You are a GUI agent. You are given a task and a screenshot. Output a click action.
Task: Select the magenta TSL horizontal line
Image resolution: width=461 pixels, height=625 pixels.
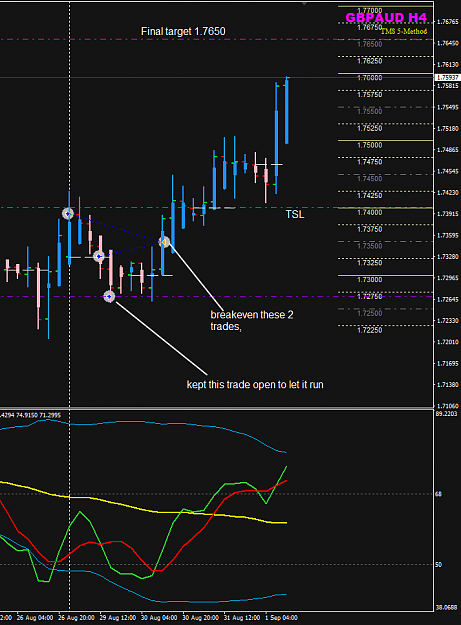pyautogui.click(x=216, y=208)
